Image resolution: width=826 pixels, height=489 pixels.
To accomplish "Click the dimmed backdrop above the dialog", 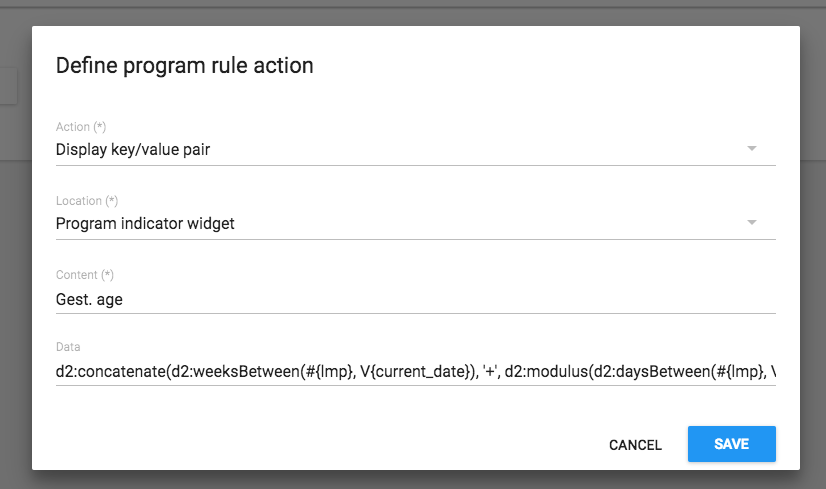I will click(413, 13).
